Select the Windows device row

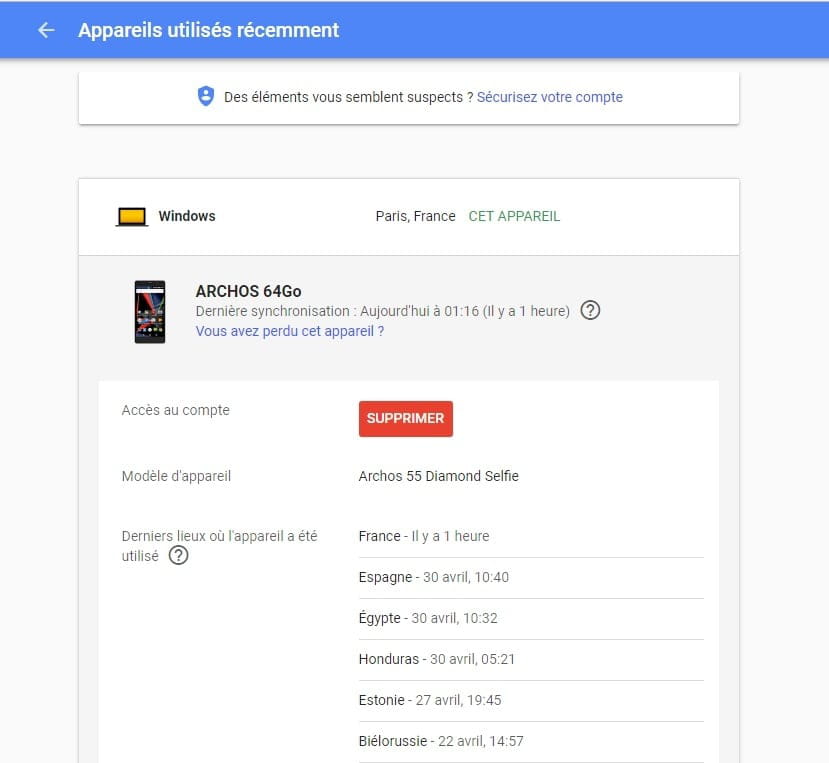409,217
